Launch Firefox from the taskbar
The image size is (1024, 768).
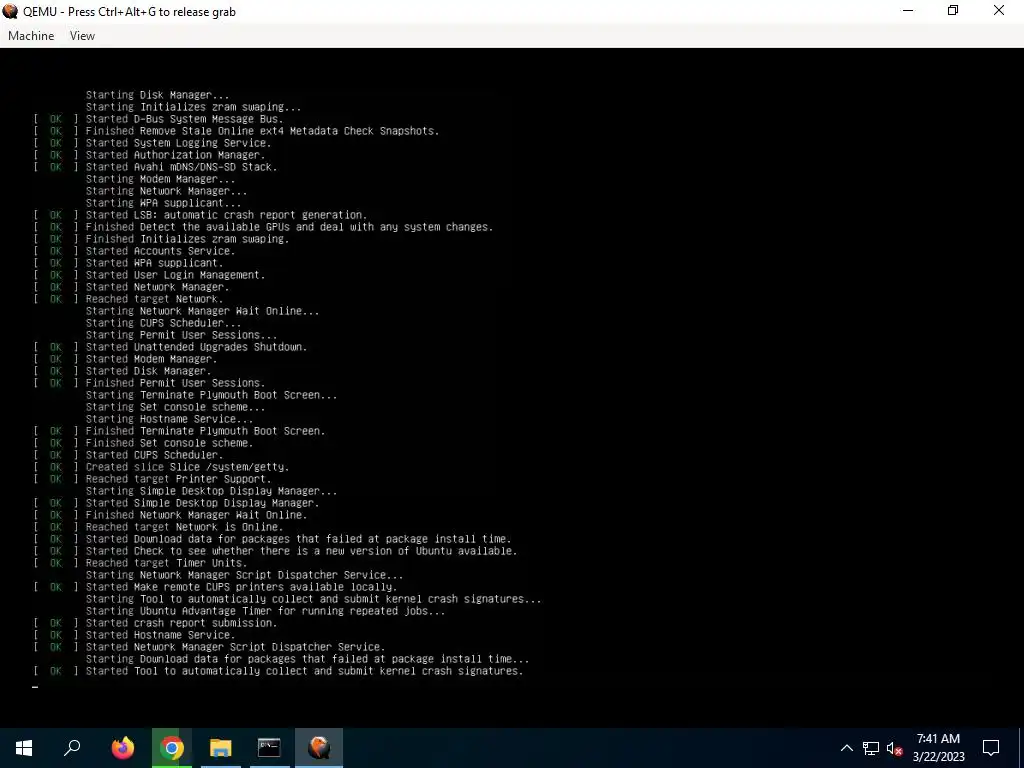click(x=122, y=748)
